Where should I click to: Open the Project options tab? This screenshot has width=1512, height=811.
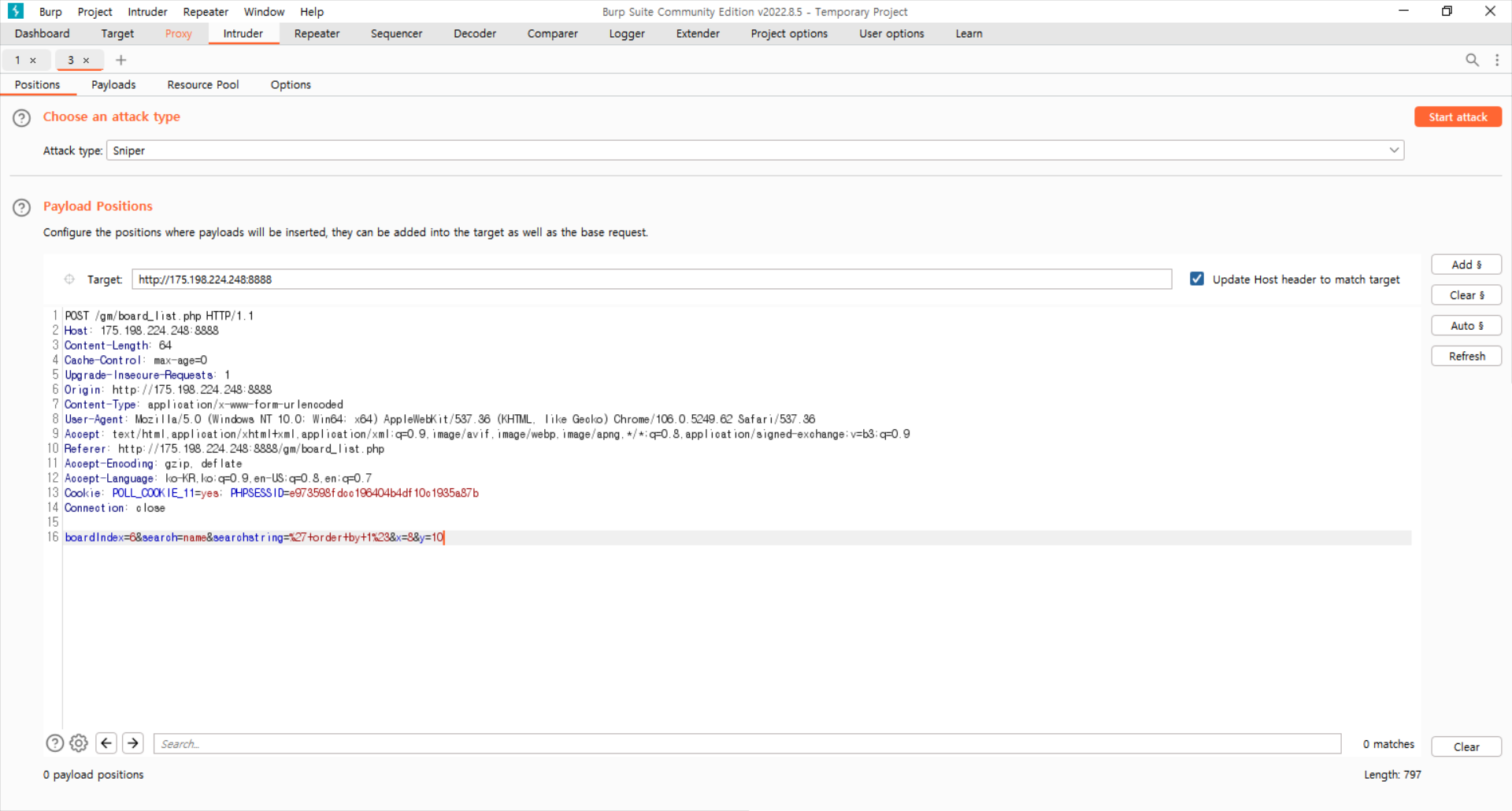click(x=789, y=34)
